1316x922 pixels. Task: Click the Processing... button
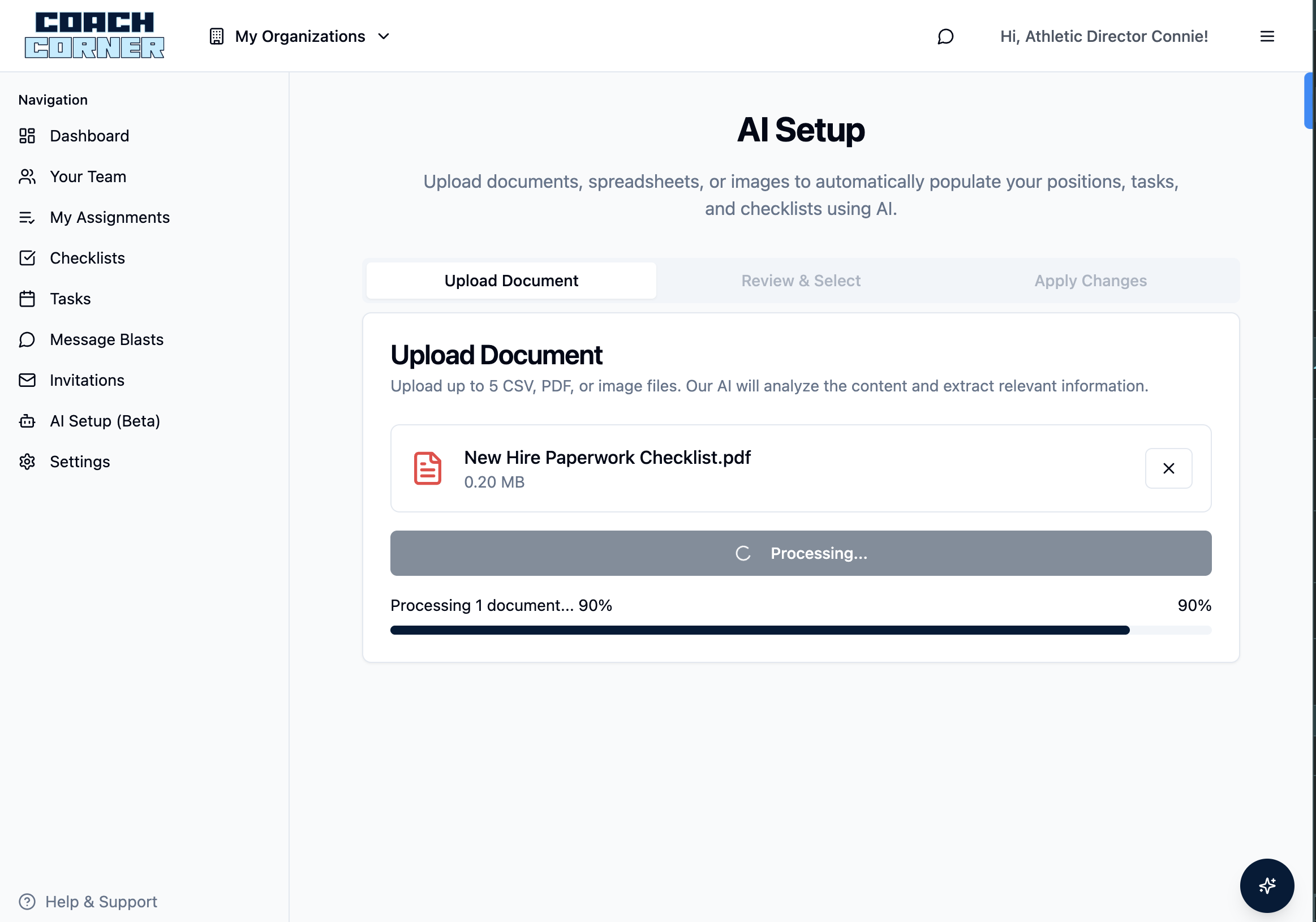801,553
